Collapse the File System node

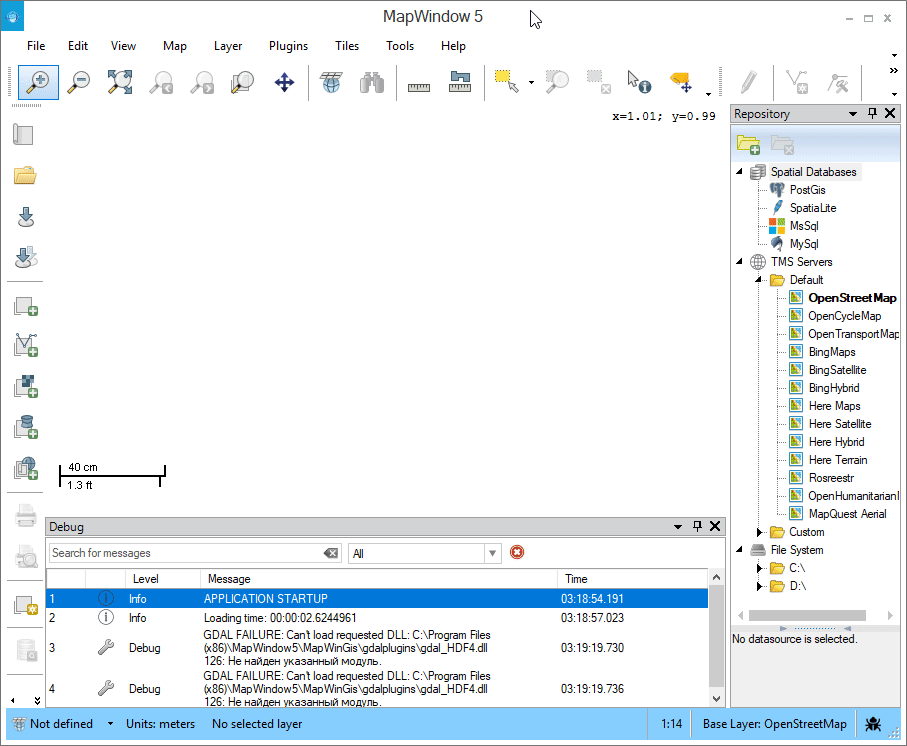point(739,550)
